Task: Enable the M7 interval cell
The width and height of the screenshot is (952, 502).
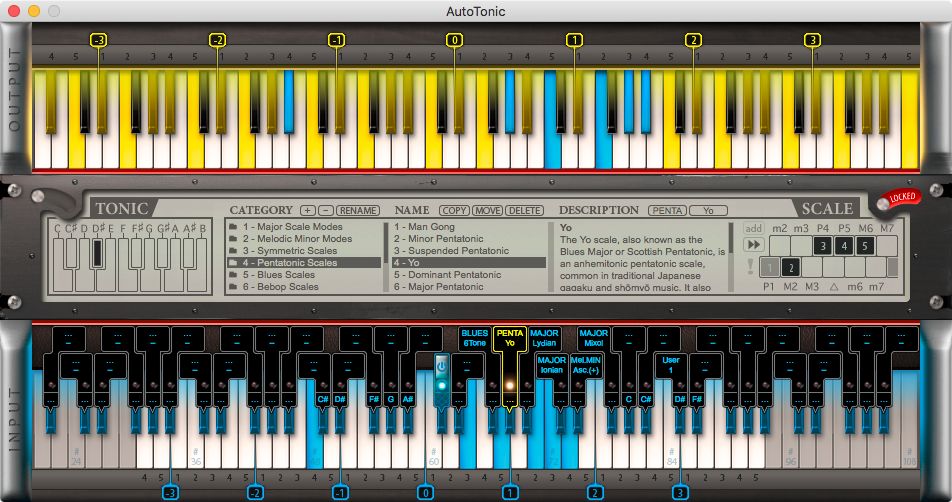Action: (887, 246)
